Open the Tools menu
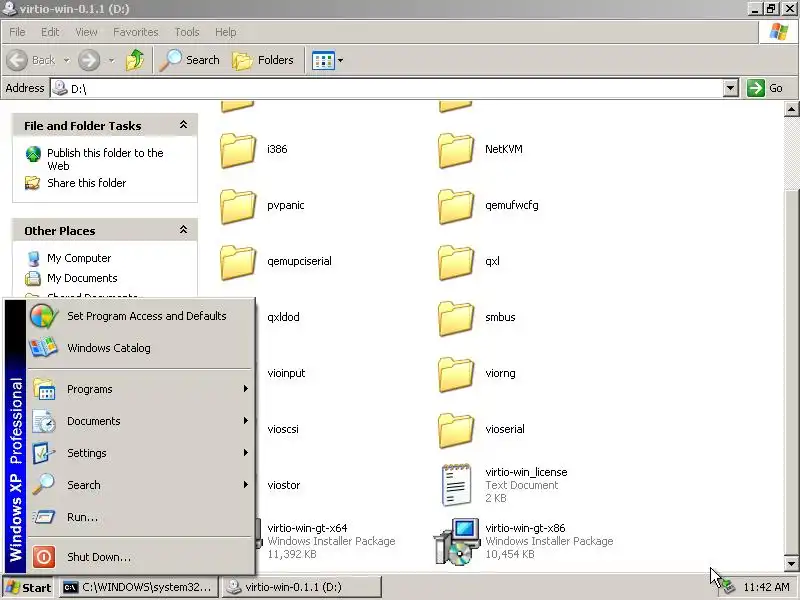 click(x=187, y=32)
